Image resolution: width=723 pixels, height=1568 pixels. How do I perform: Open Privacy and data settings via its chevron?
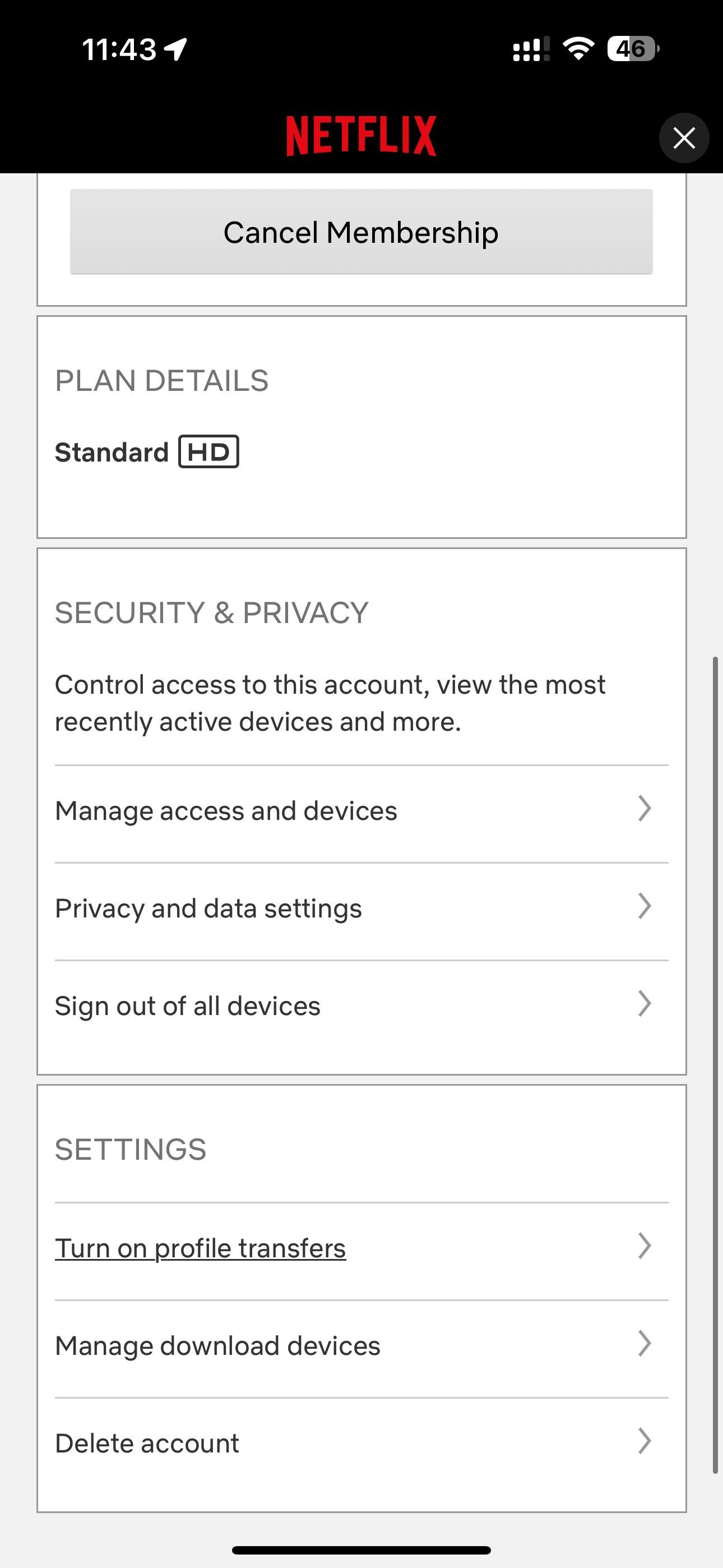click(644, 907)
